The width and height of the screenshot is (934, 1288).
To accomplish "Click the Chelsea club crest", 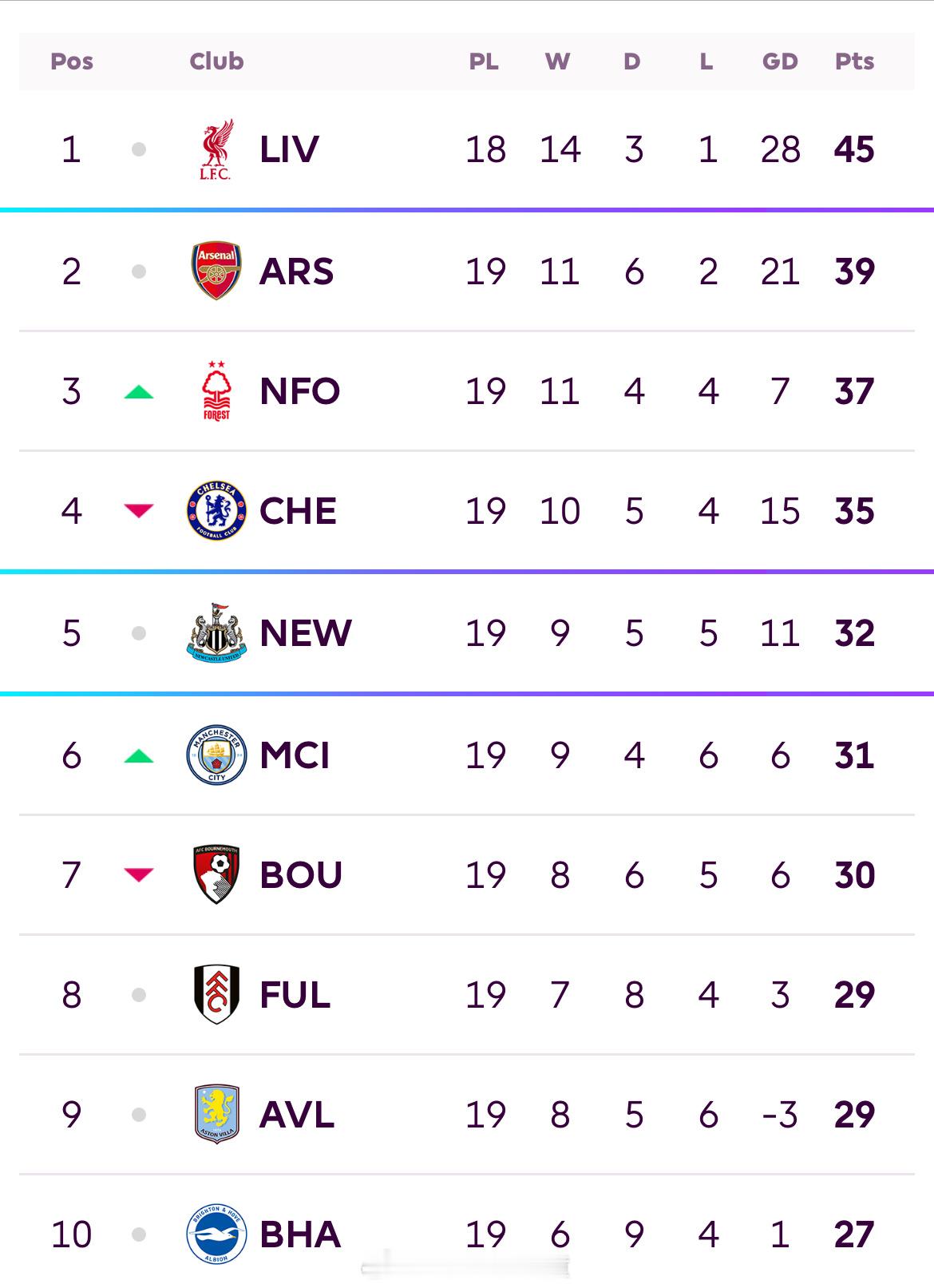I will [x=216, y=510].
